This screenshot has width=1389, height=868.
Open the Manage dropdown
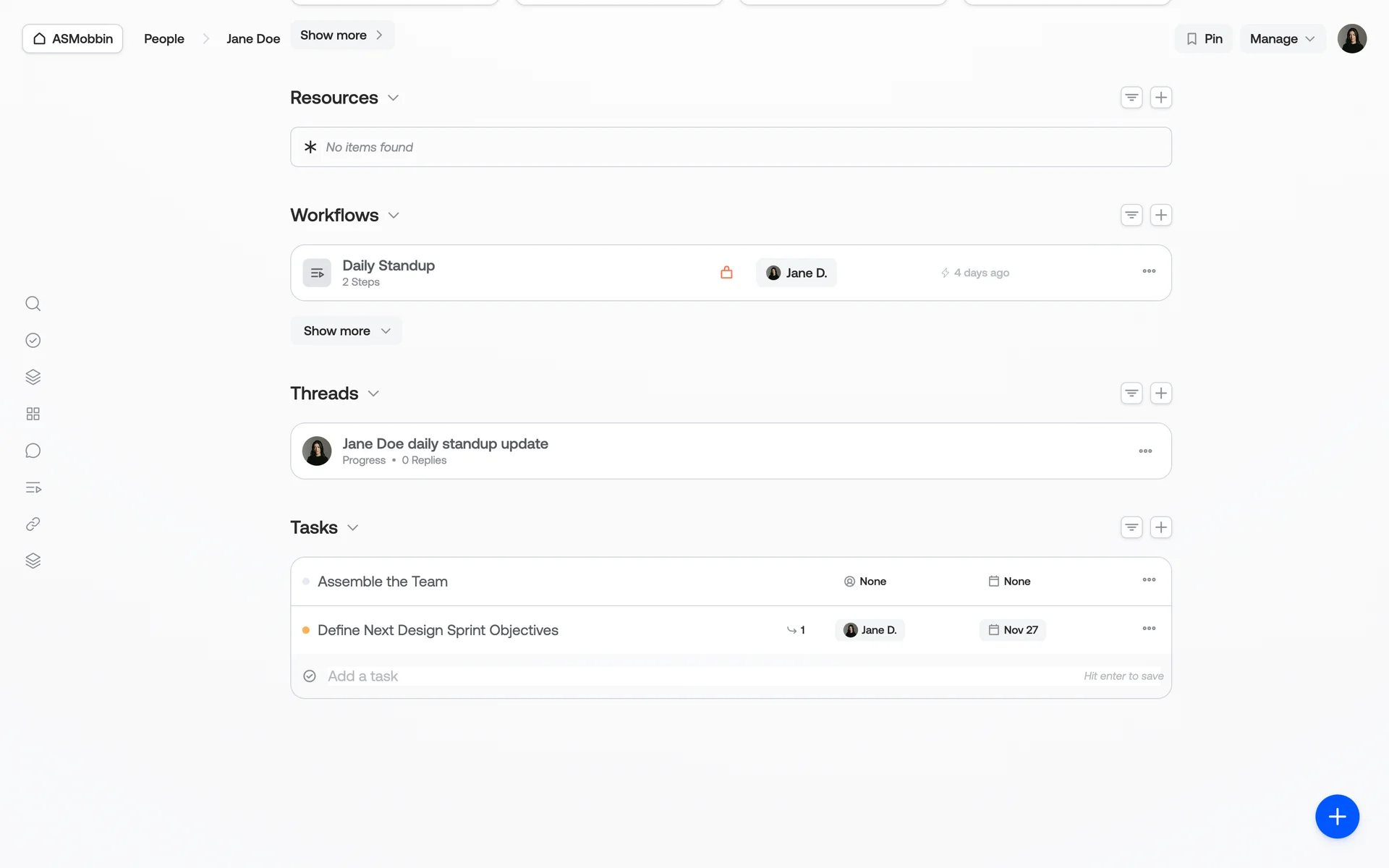point(1282,39)
